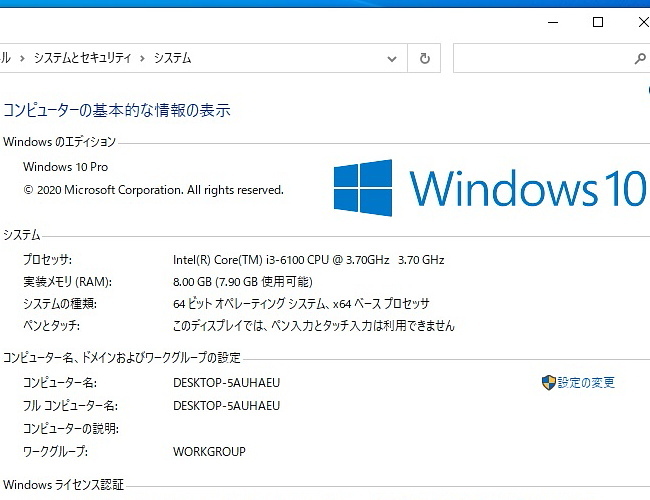Maximize the System window

(598, 22)
